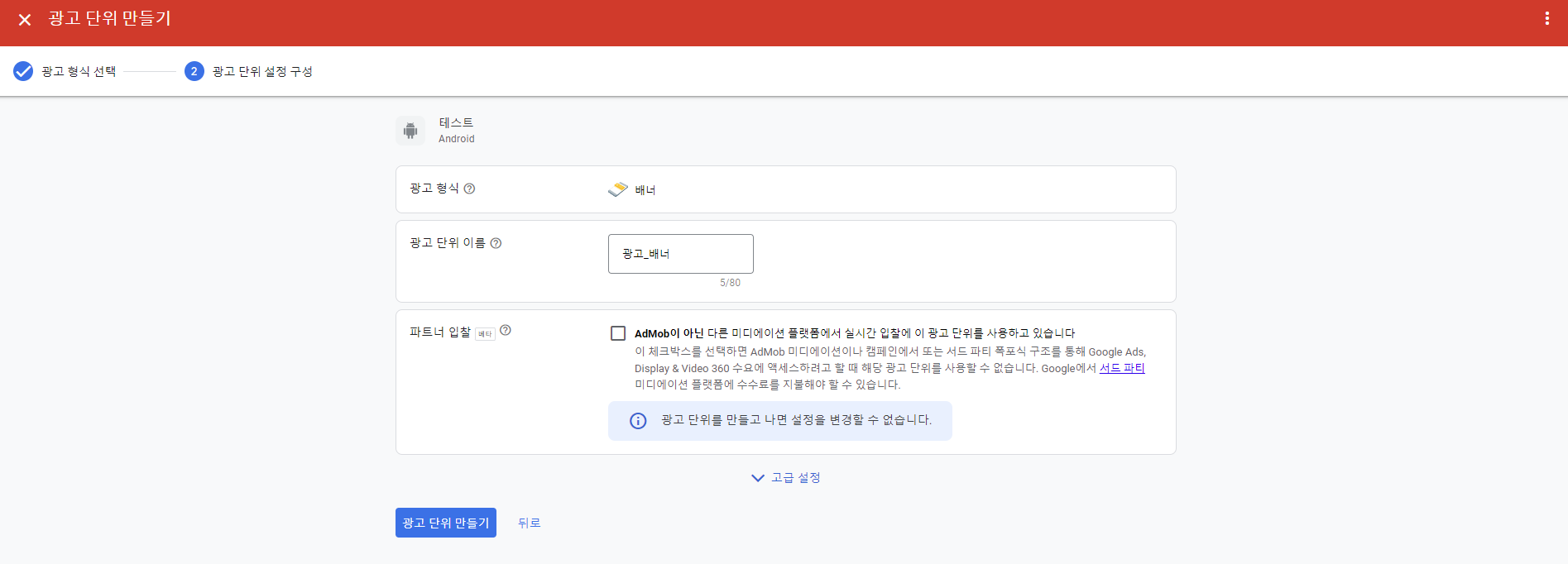This screenshot has width=1568, height=564.
Task: Focus the ad unit name field 광고_배너
Action: (x=681, y=254)
